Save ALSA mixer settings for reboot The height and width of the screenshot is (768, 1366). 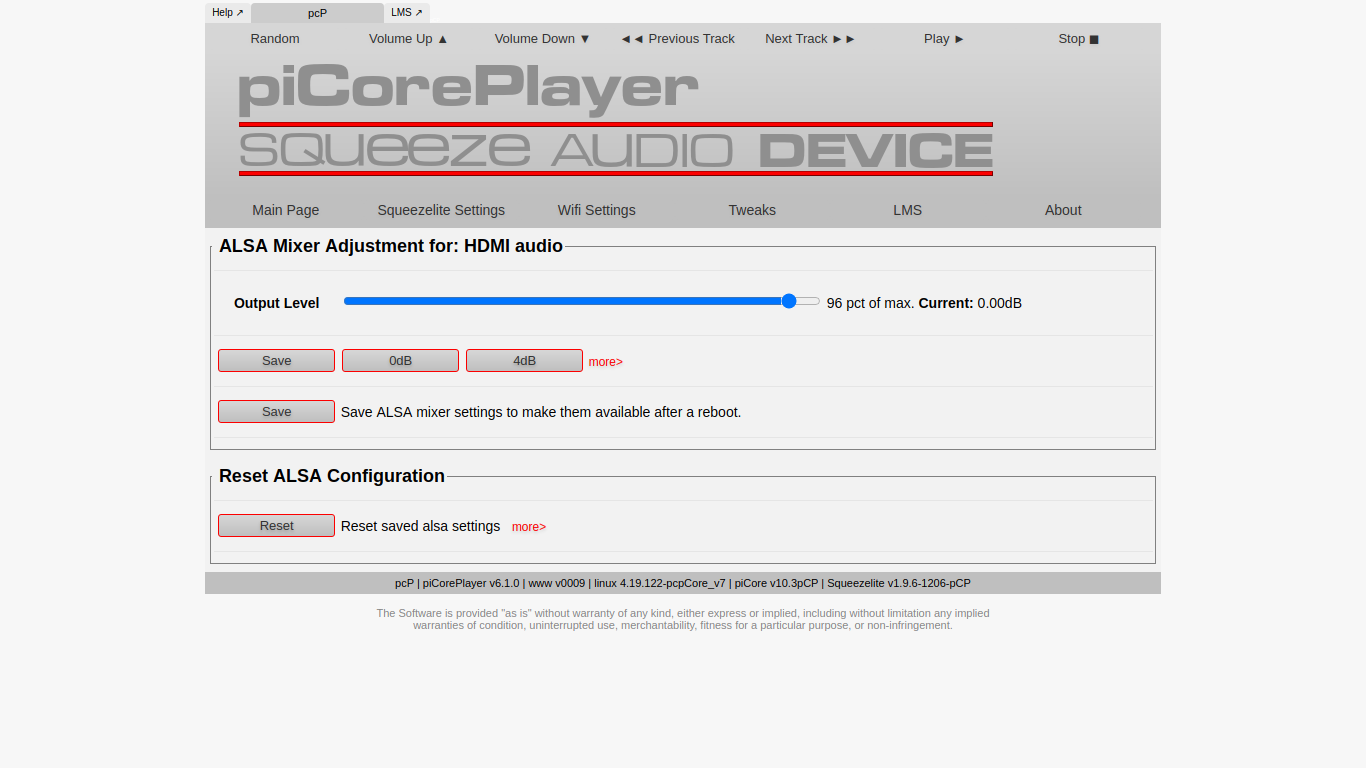[276, 412]
